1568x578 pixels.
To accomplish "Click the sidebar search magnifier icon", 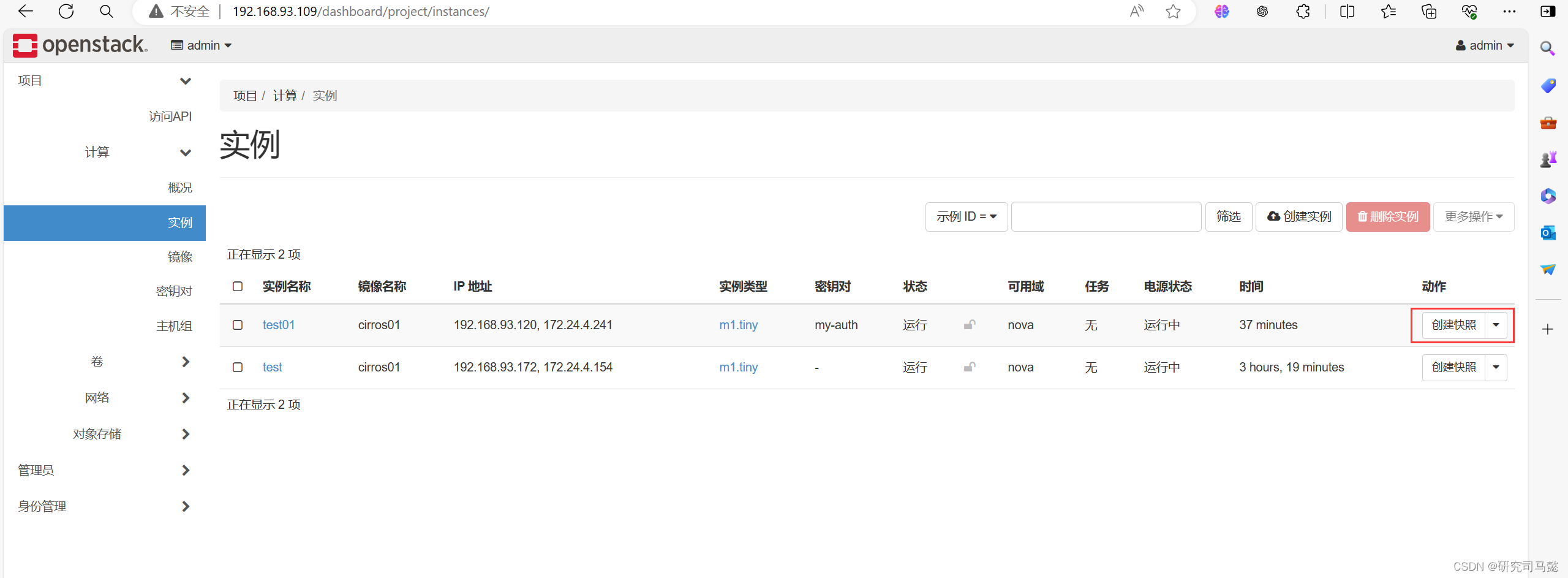I will (1548, 48).
